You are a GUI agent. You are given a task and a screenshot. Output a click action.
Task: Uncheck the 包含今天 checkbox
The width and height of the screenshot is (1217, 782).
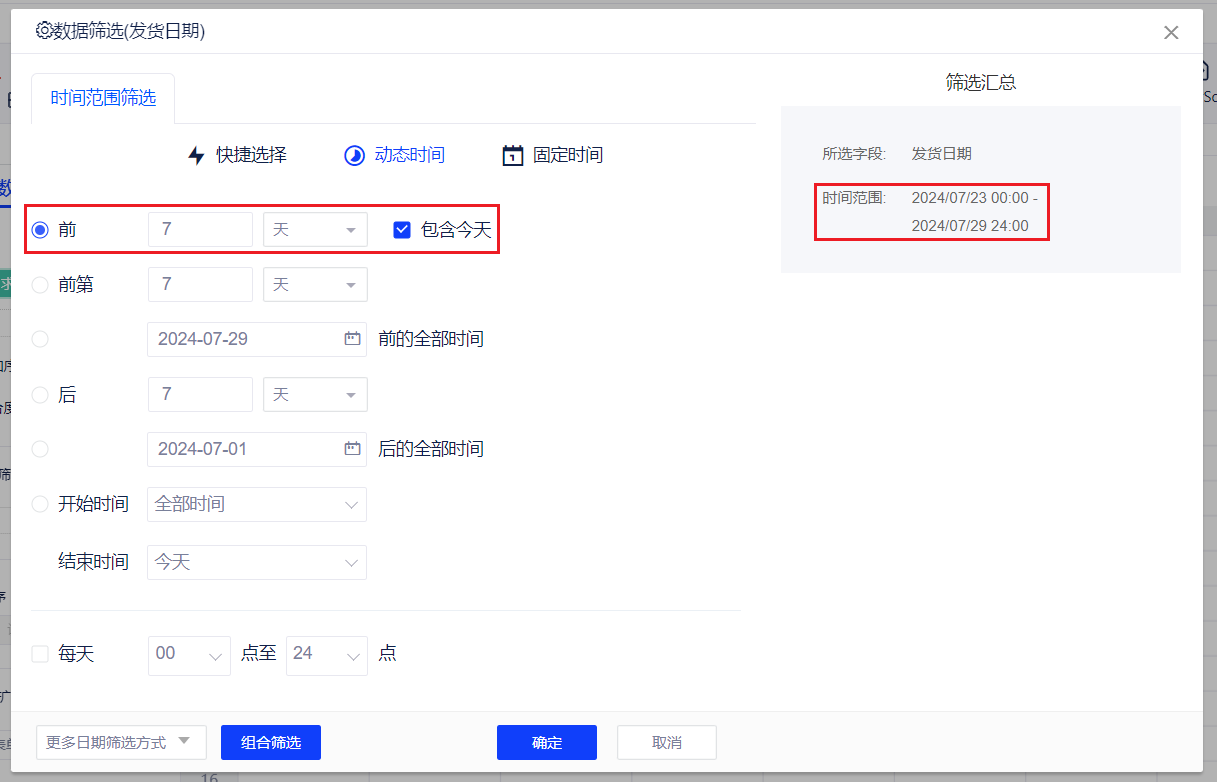pyautogui.click(x=402, y=230)
